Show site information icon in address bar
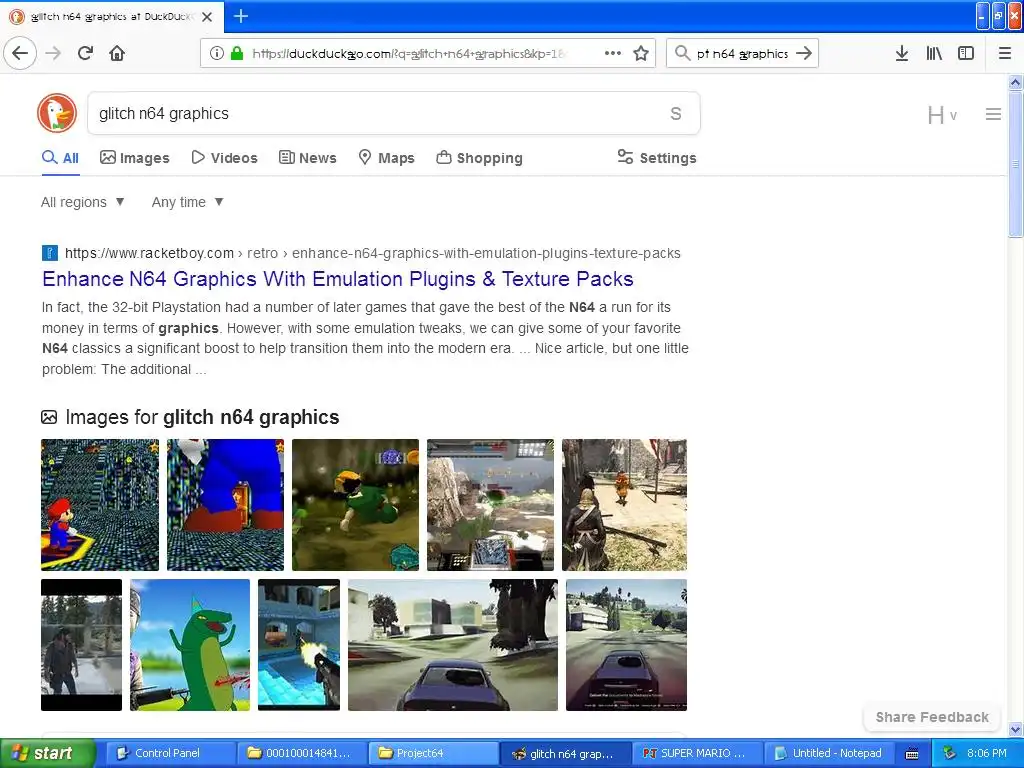Screen dimensions: 1024x768 pyautogui.click(x=217, y=53)
